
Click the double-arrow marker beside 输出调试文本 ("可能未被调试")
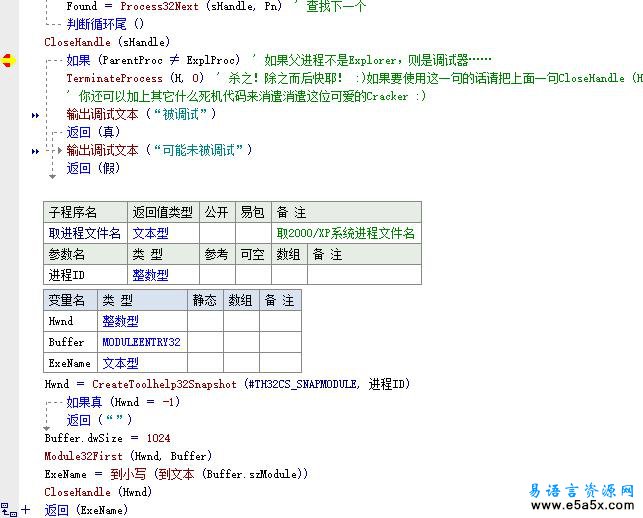[36, 151]
